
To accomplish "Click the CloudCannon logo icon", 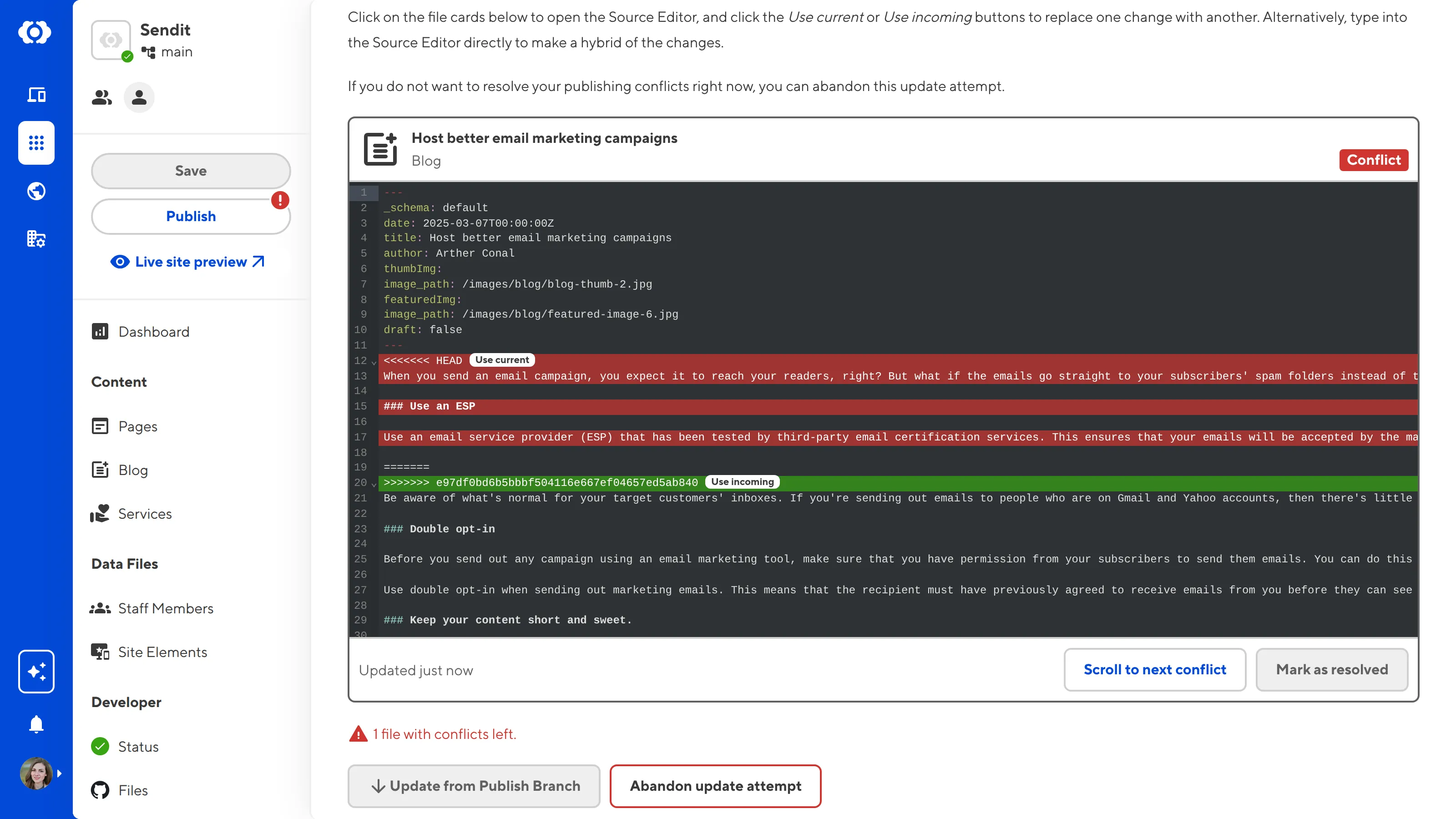I will click(35, 32).
